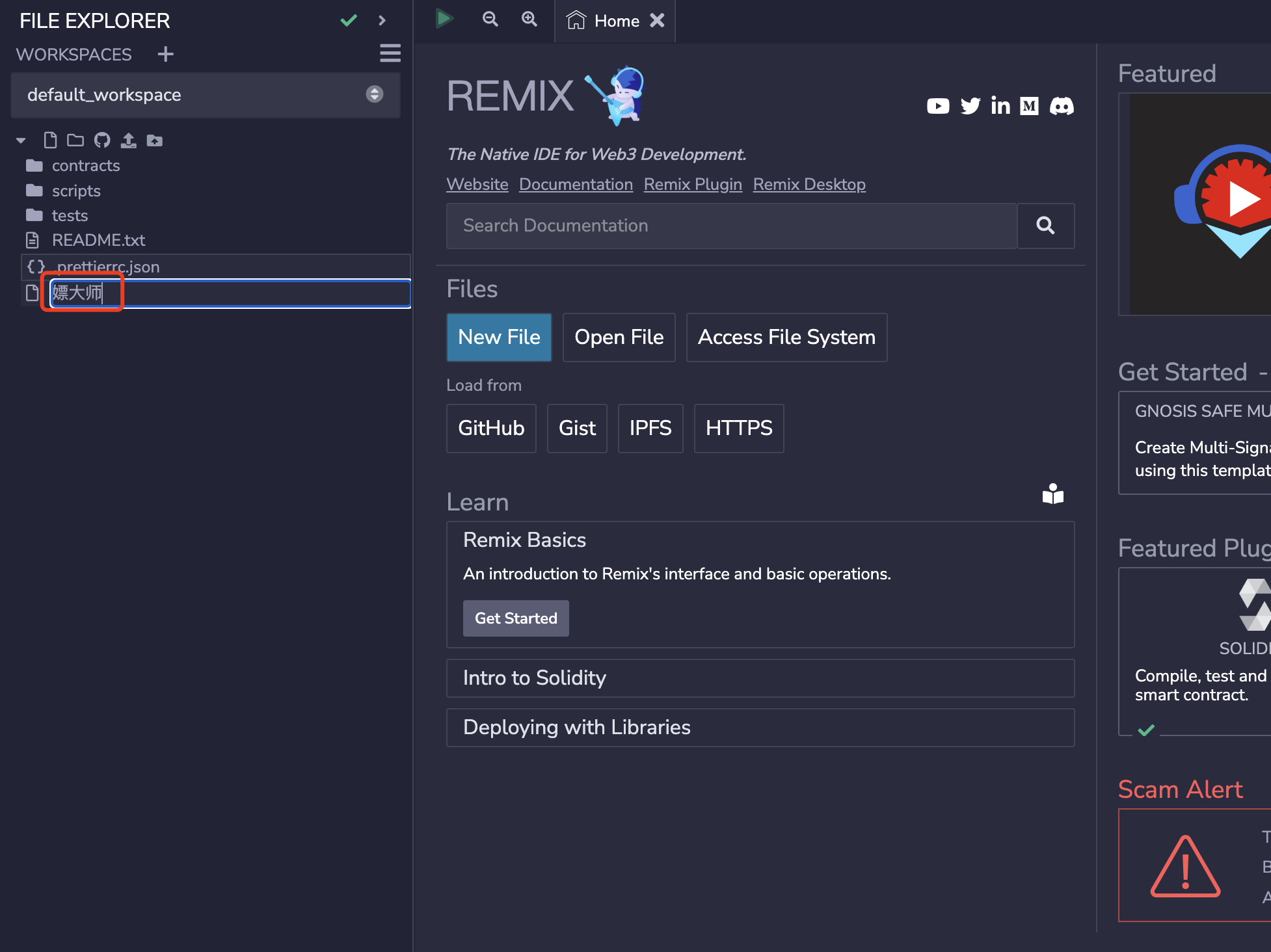Click the upload folder icon
This screenshot has width=1271, height=952.
click(x=155, y=140)
